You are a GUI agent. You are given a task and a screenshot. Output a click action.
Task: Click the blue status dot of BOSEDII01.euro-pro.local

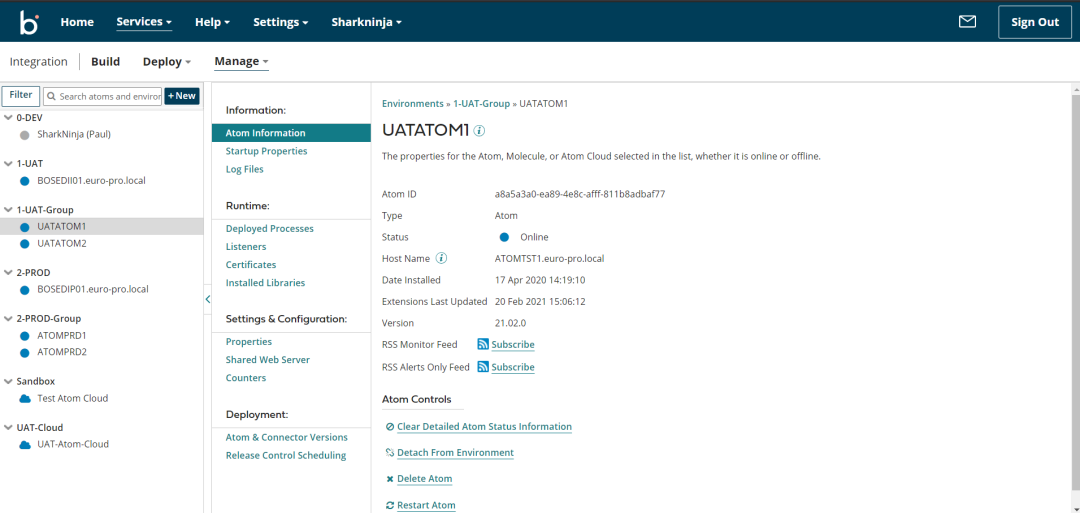(25, 181)
